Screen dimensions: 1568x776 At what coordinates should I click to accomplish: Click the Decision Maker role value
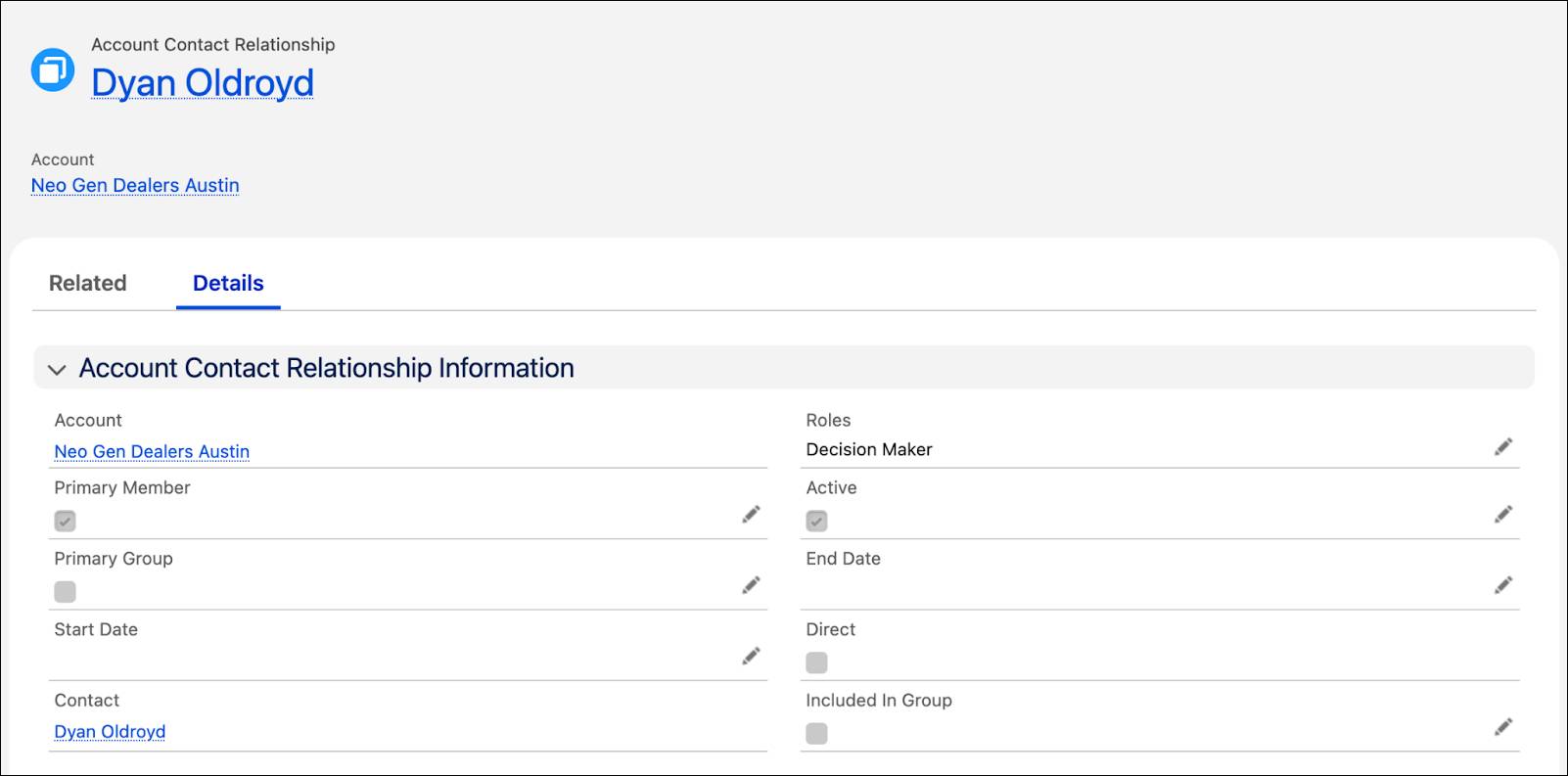click(869, 449)
